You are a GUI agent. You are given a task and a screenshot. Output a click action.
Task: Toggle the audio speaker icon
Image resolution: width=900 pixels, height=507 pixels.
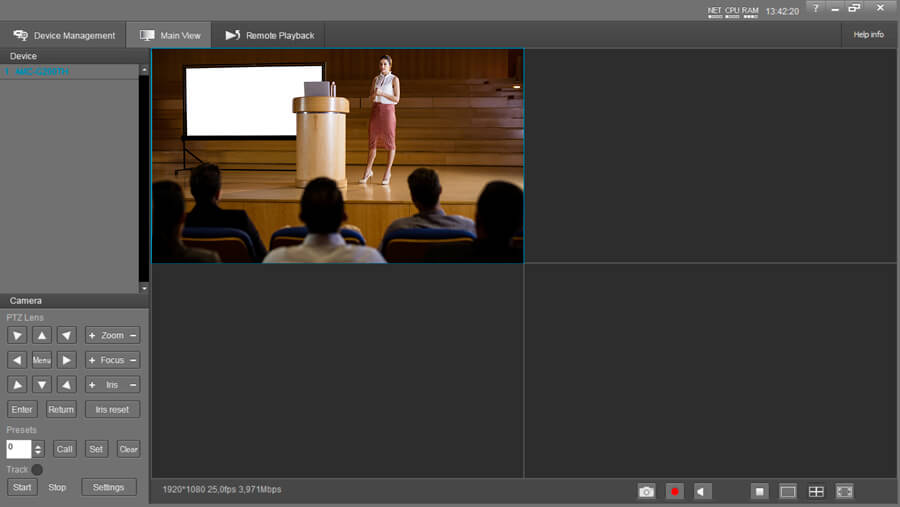[x=703, y=491]
